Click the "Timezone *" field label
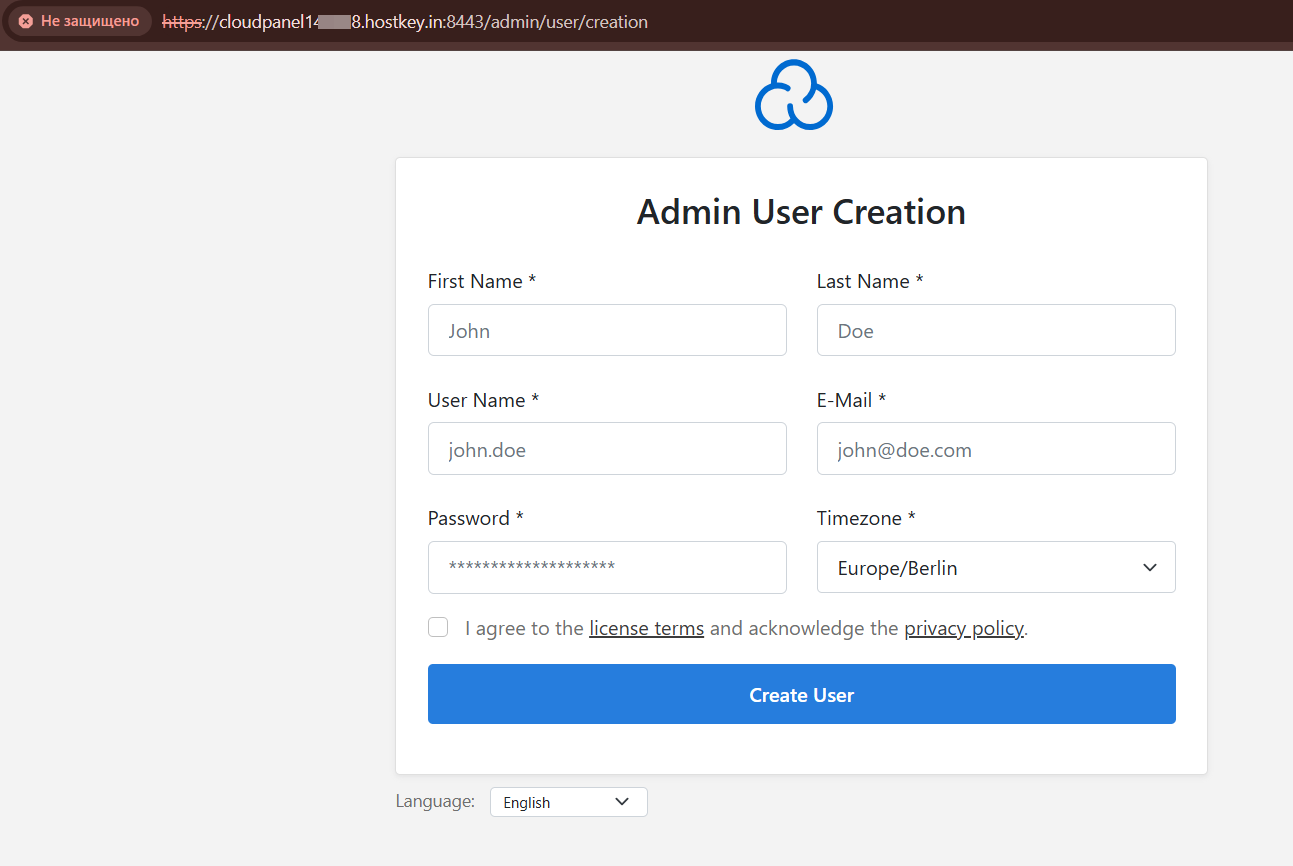The width and height of the screenshot is (1293, 866). [x=865, y=518]
